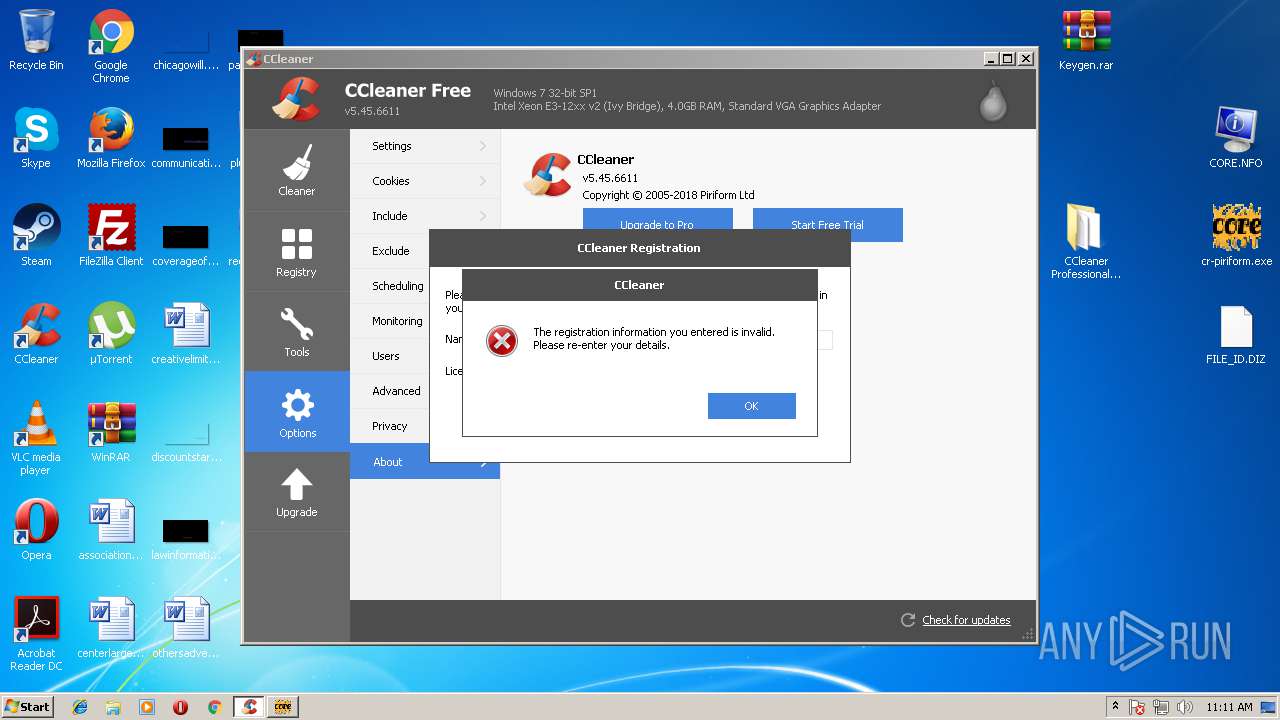Open the µTorrent desktop shortcut
The width and height of the screenshot is (1280, 720).
[x=111, y=334]
